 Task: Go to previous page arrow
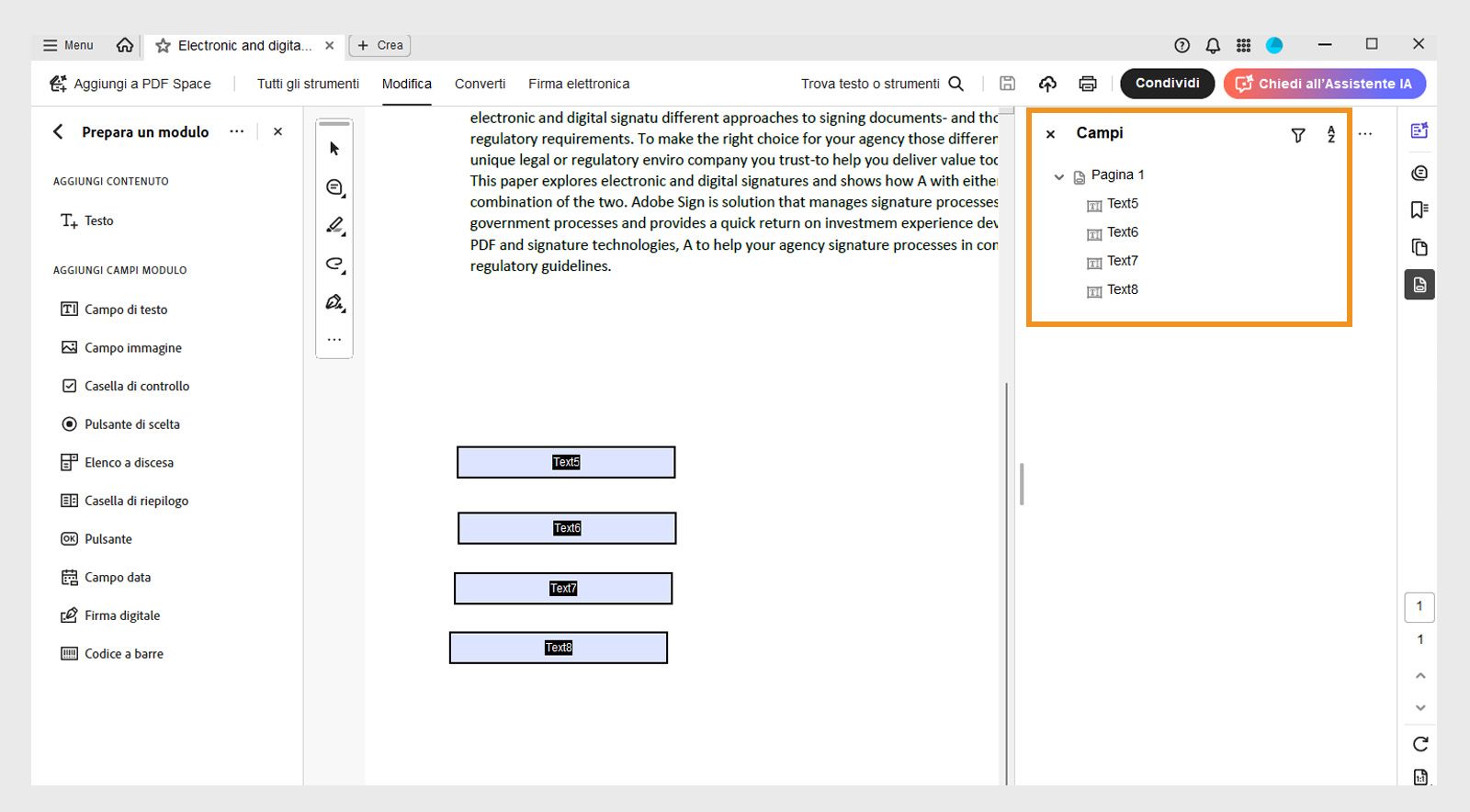click(1420, 676)
